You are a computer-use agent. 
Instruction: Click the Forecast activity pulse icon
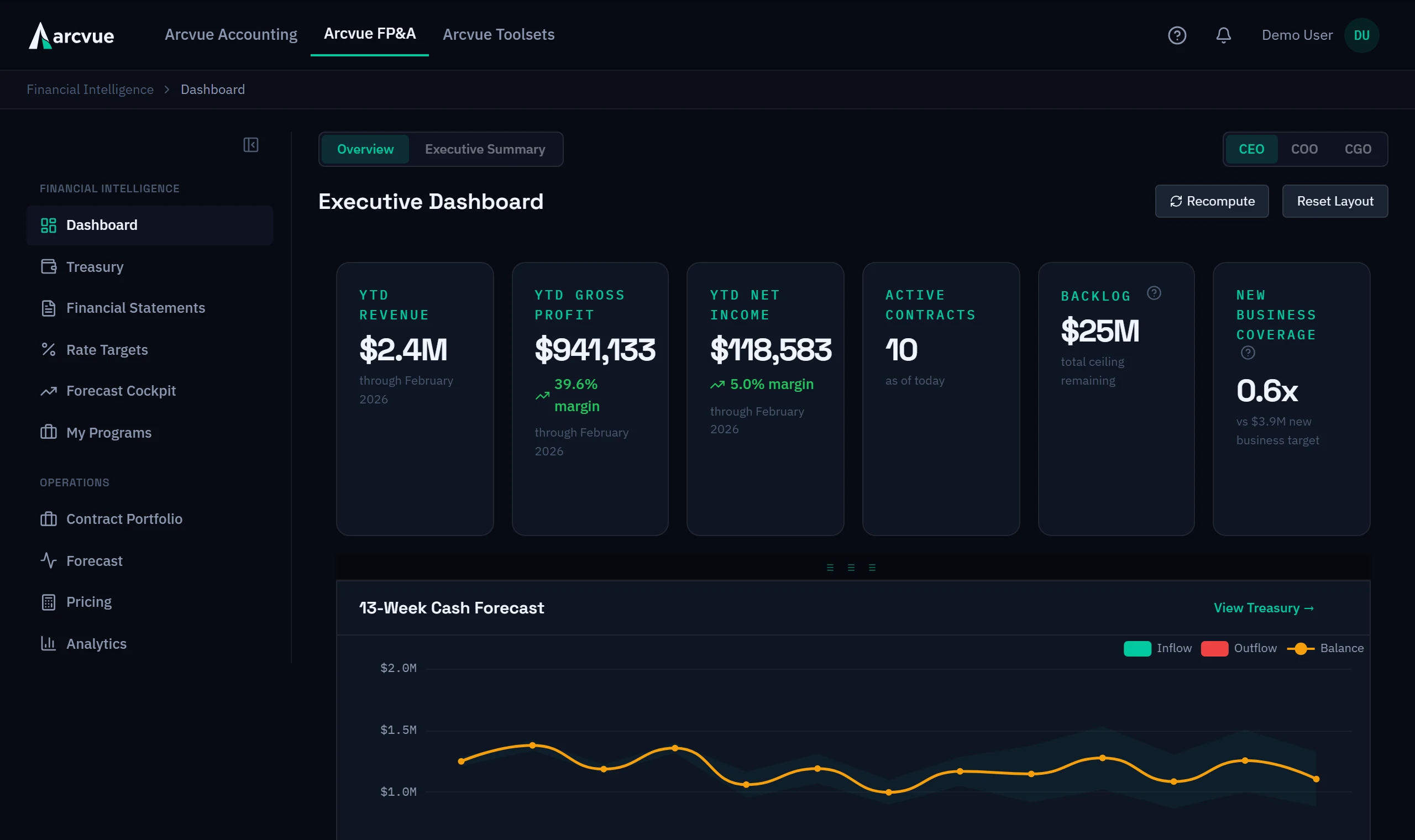tap(49, 560)
